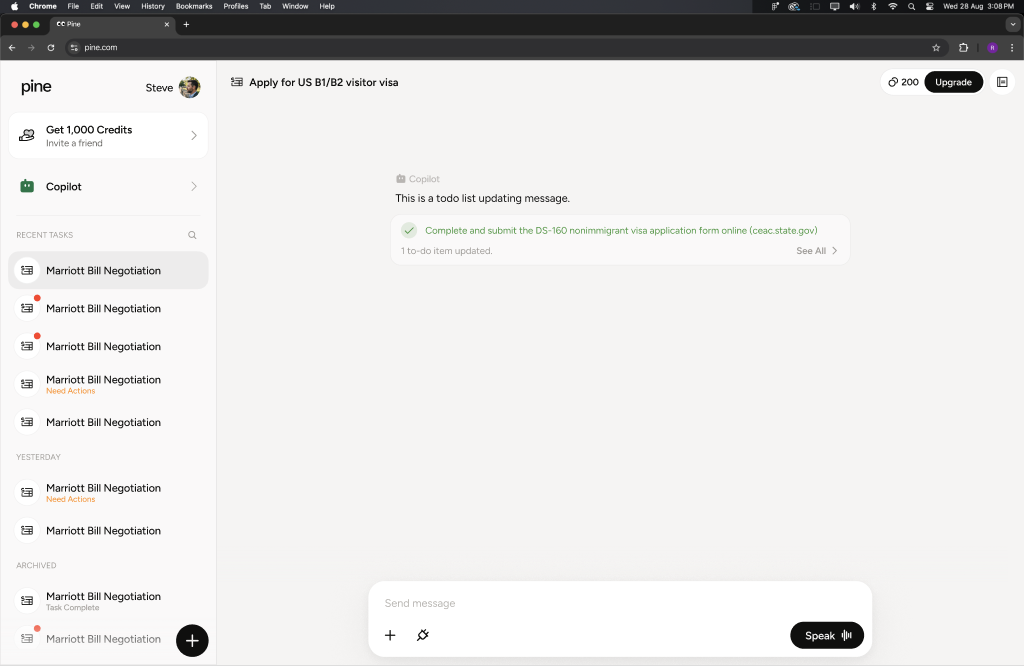
Task: Search recent tasks with magnifier icon
Action: 192,235
